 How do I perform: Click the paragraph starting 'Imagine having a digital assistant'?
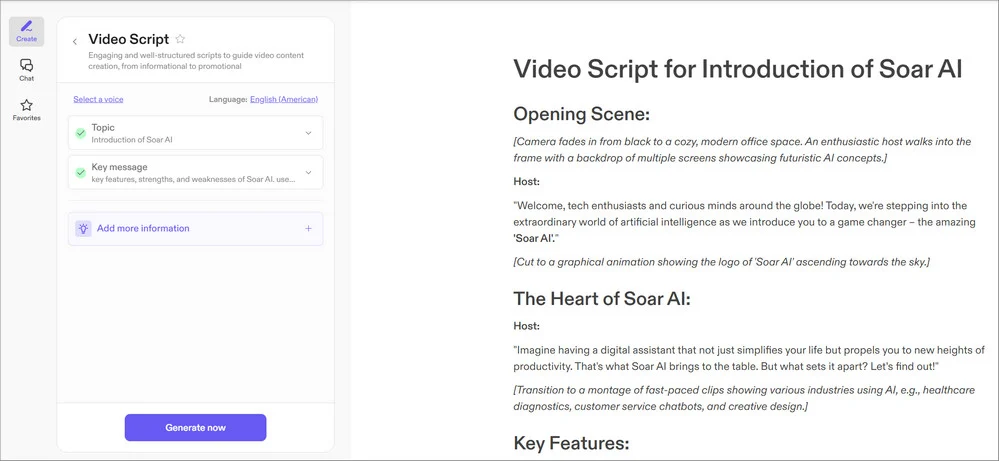click(x=749, y=358)
